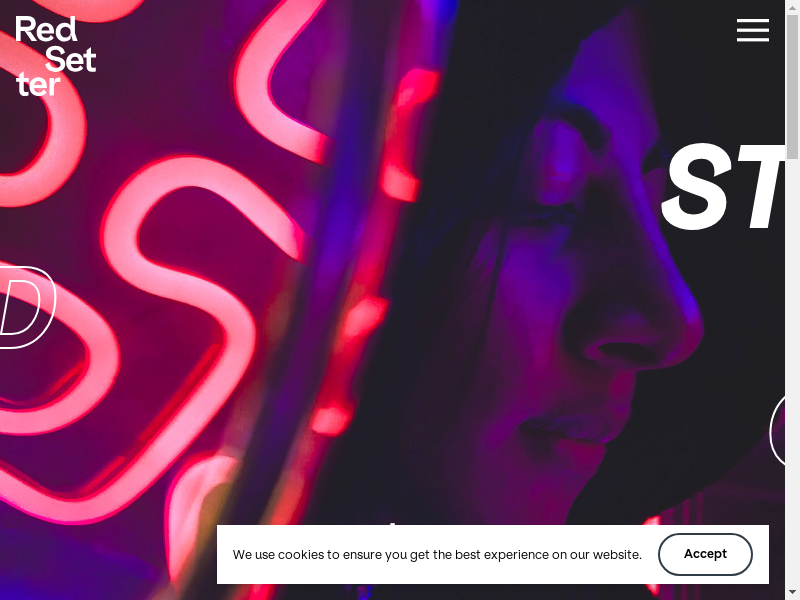Click the word 'Set' in the logo

[70, 59]
